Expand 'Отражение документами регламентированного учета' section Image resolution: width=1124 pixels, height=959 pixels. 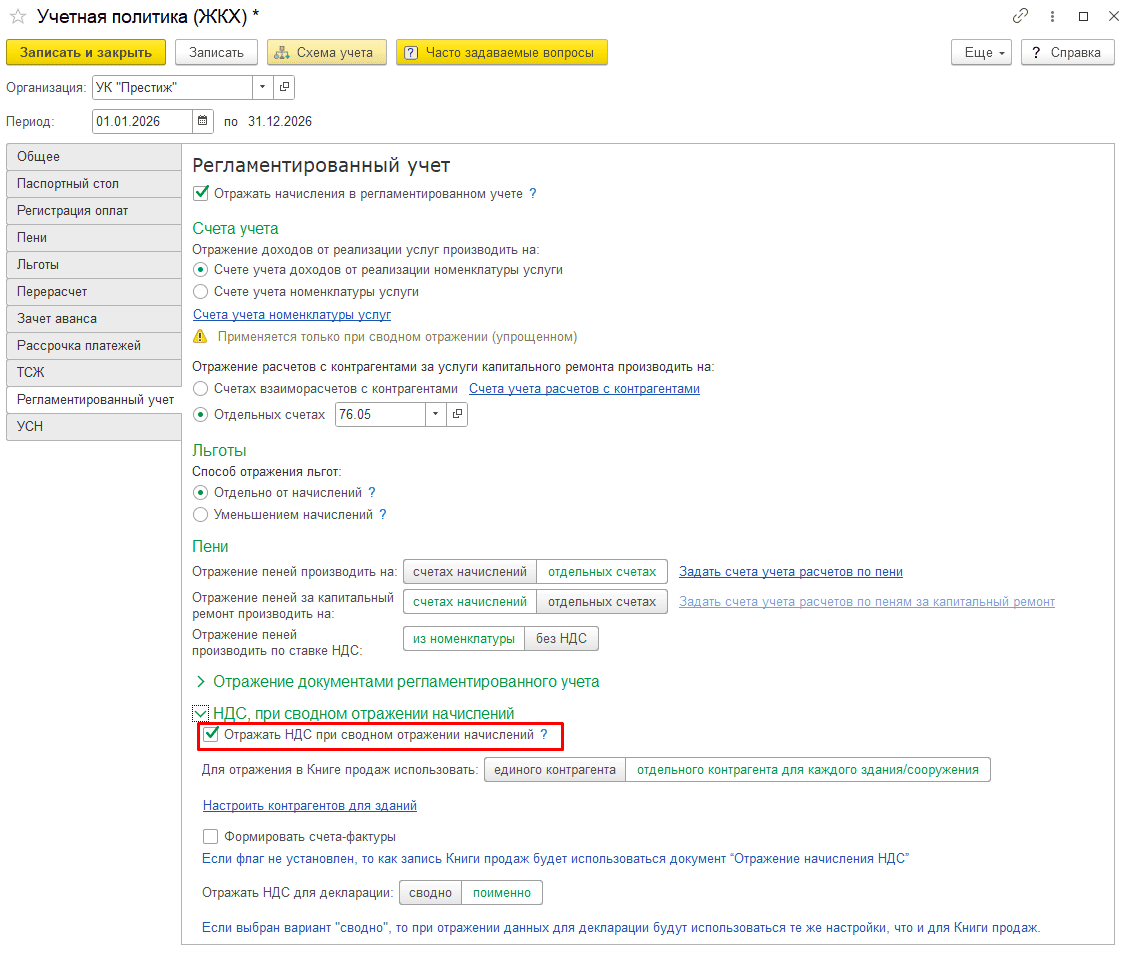(x=200, y=682)
